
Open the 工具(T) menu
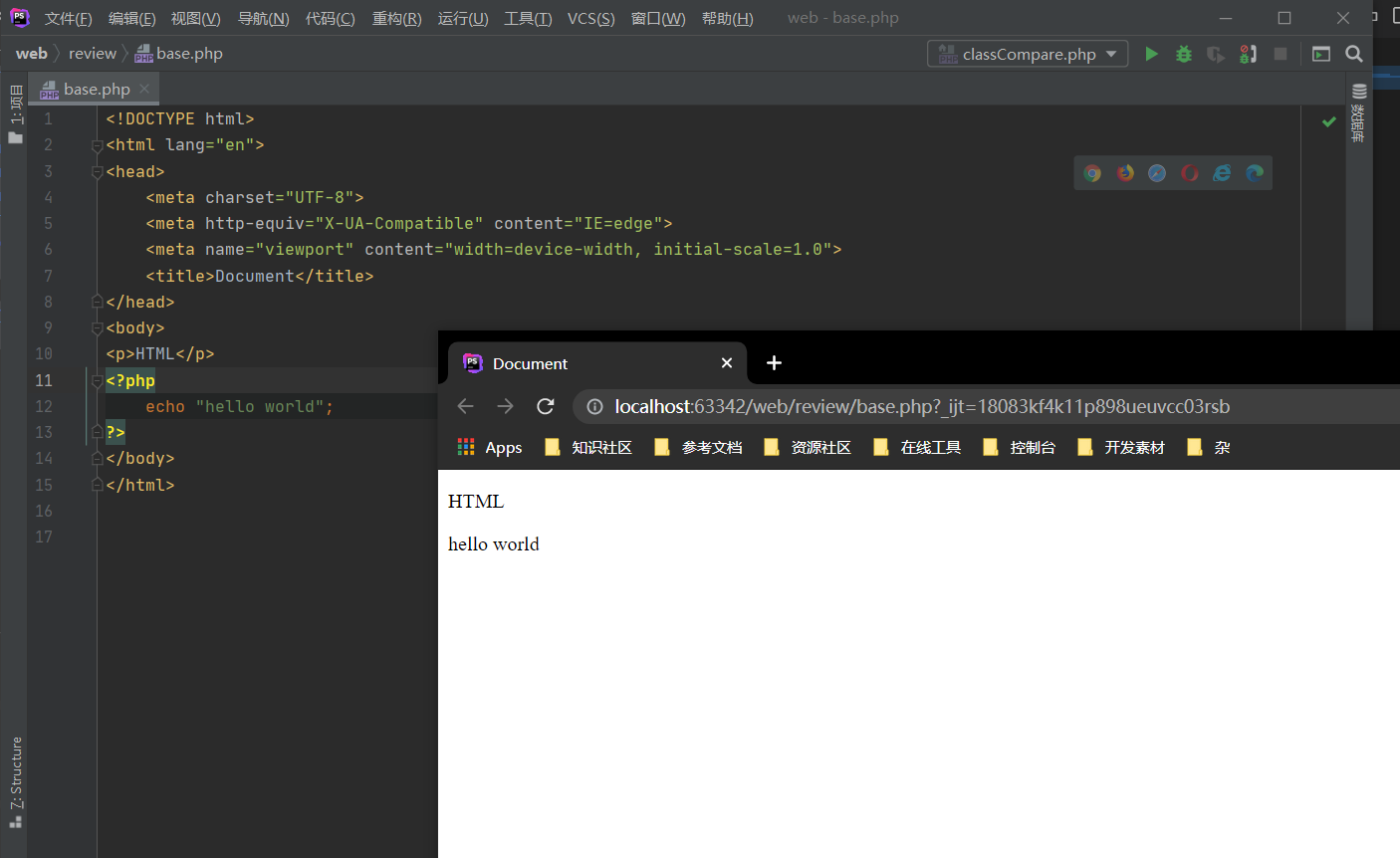point(528,18)
